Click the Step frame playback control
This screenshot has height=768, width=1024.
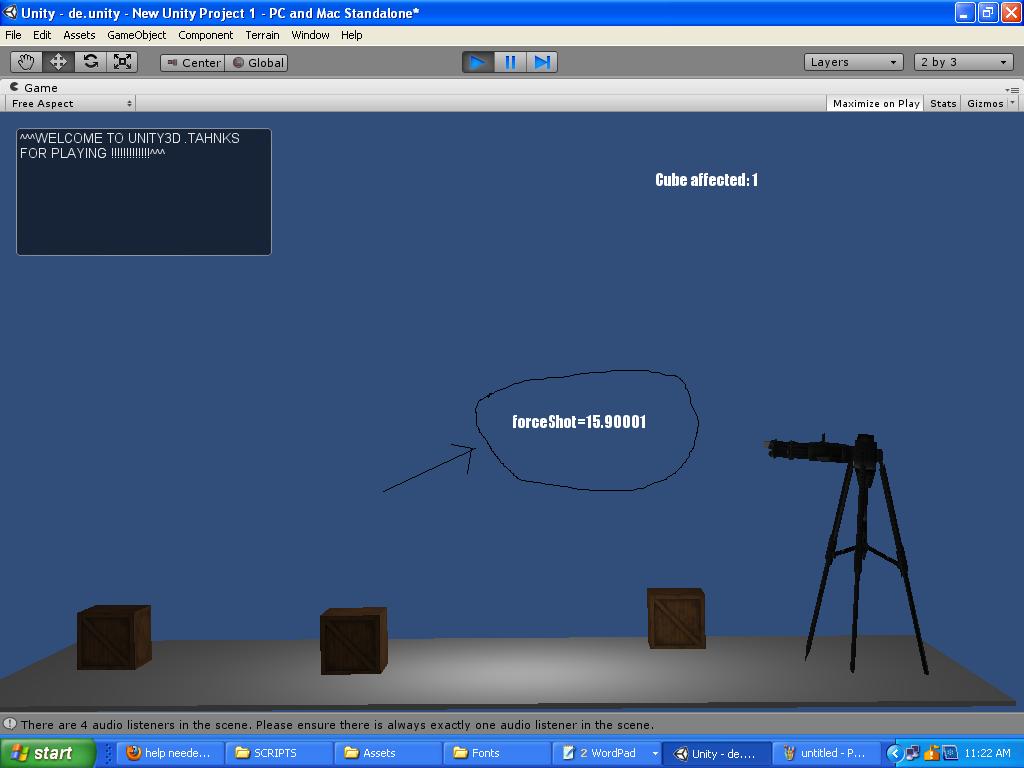(x=543, y=62)
